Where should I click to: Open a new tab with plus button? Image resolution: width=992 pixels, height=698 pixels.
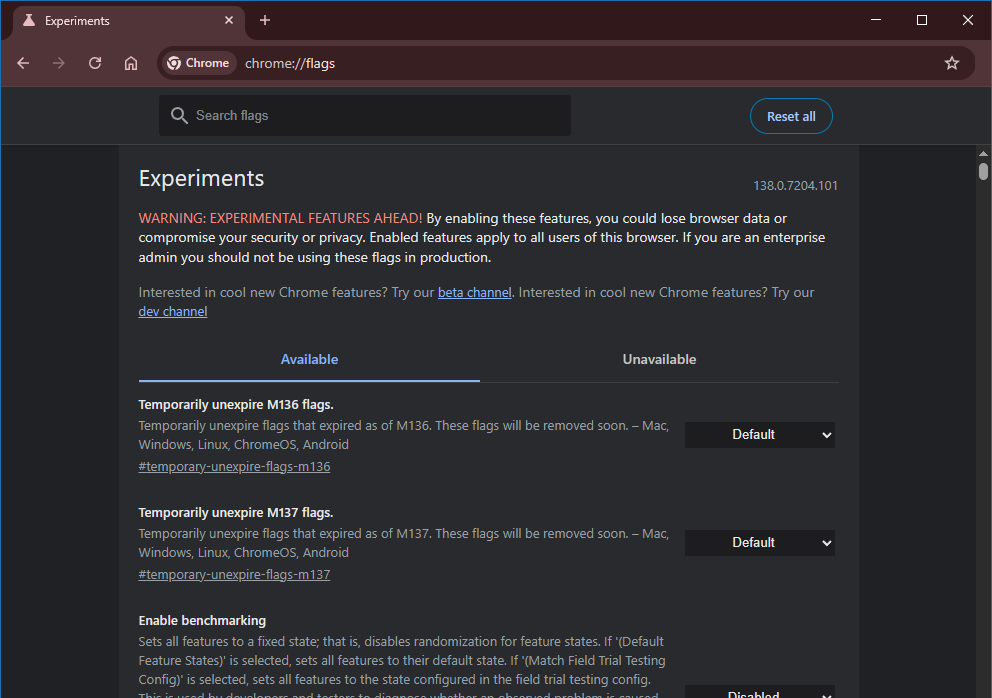tap(265, 20)
